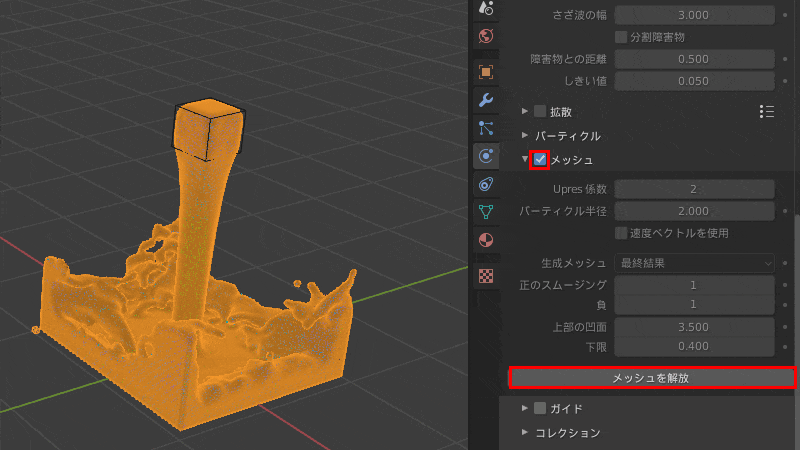
Task: Open the World properties tab icon
Action: click(486, 36)
